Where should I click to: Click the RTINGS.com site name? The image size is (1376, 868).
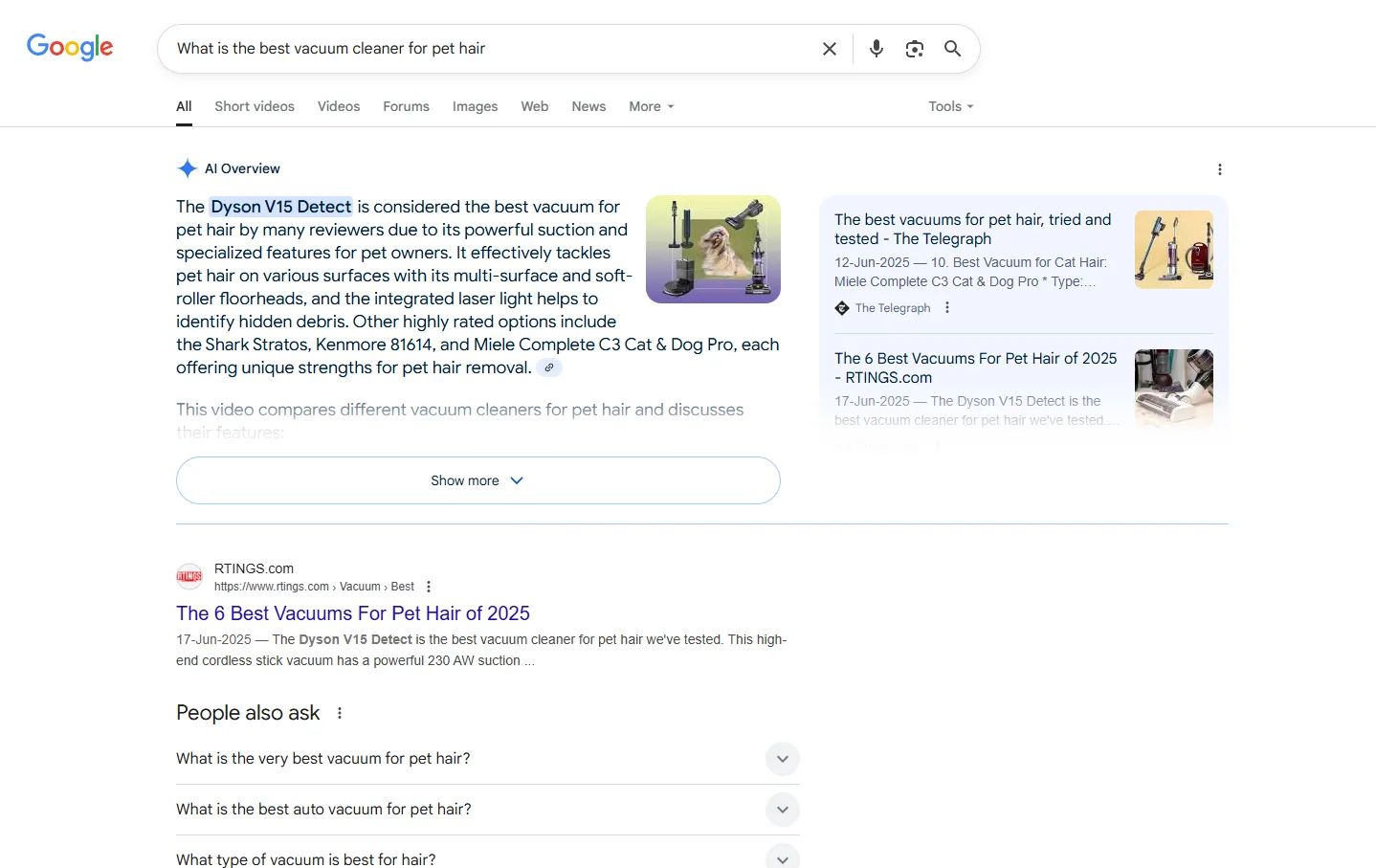tap(254, 568)
